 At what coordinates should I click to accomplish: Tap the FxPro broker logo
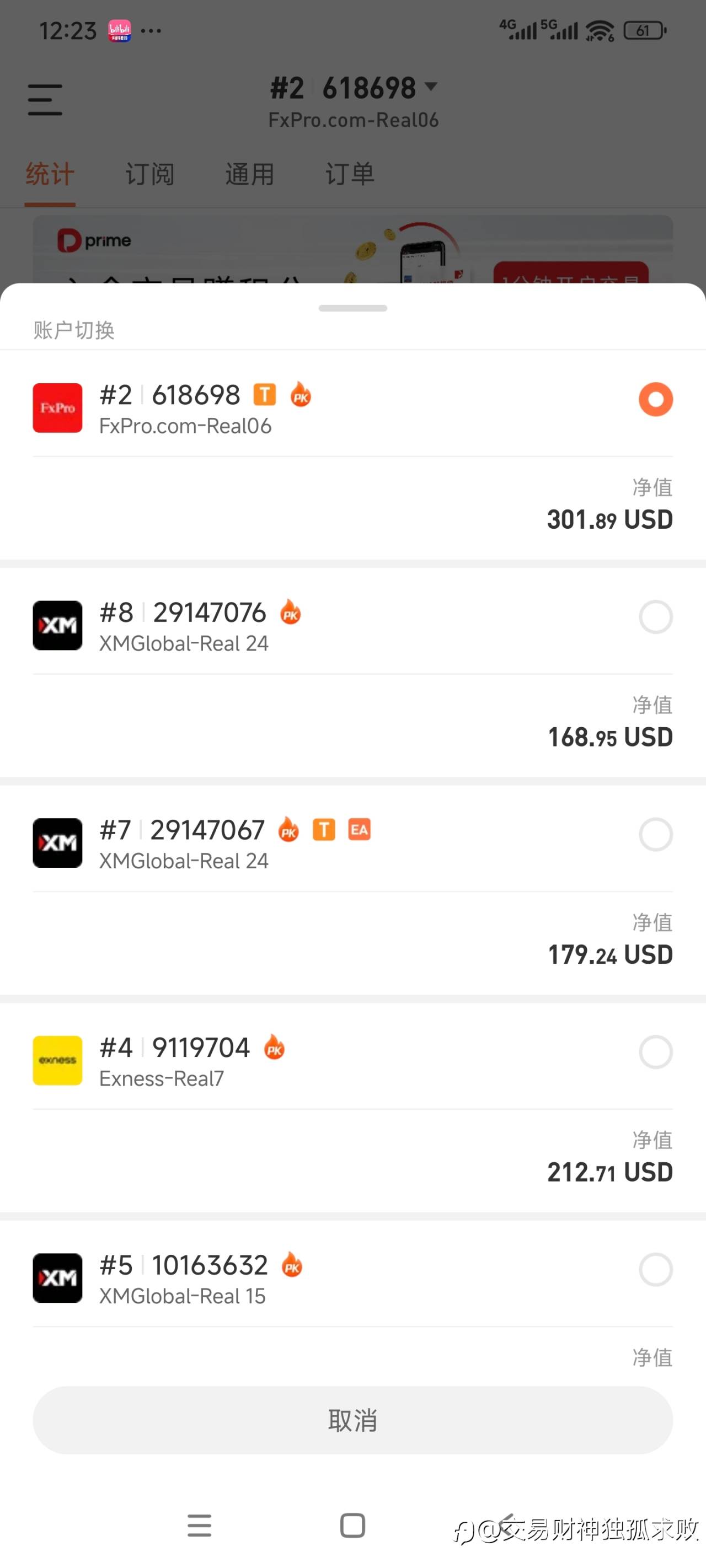click(57, 408)
